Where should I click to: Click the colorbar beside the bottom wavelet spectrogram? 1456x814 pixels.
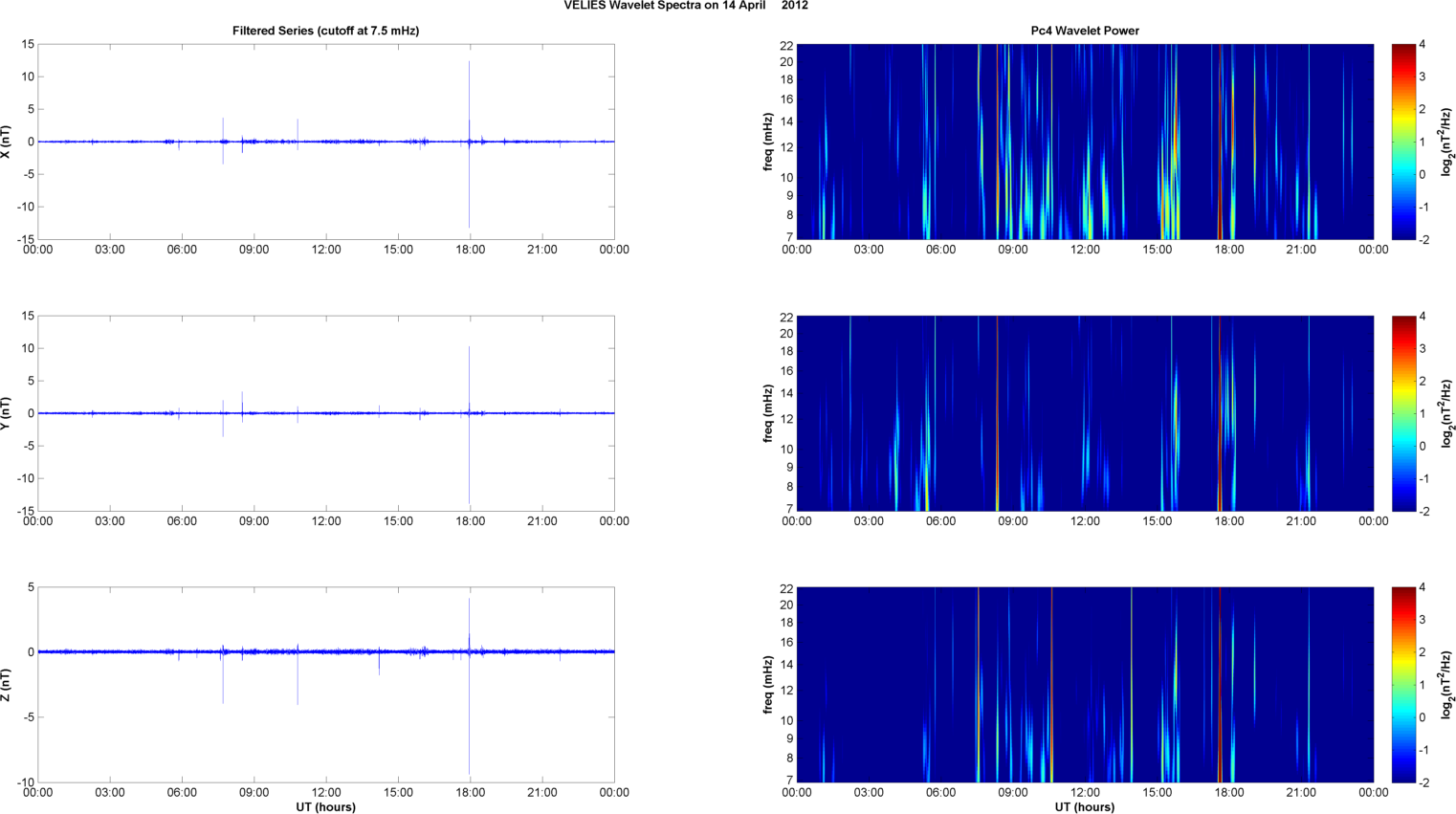(x=1402, y=685)
